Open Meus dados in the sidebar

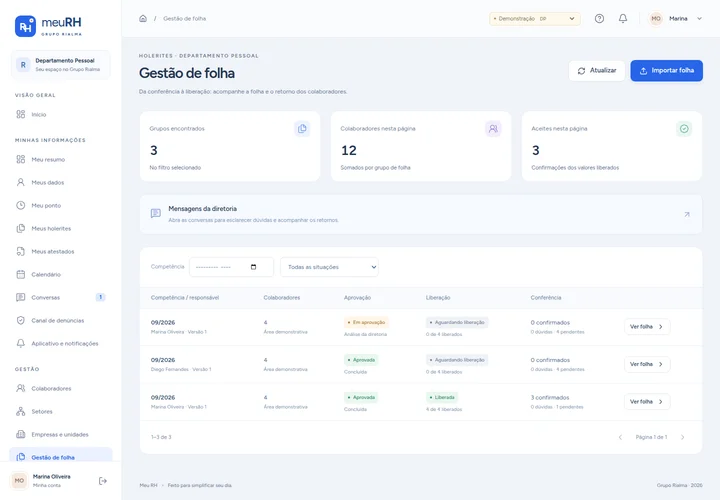[61, 182]
